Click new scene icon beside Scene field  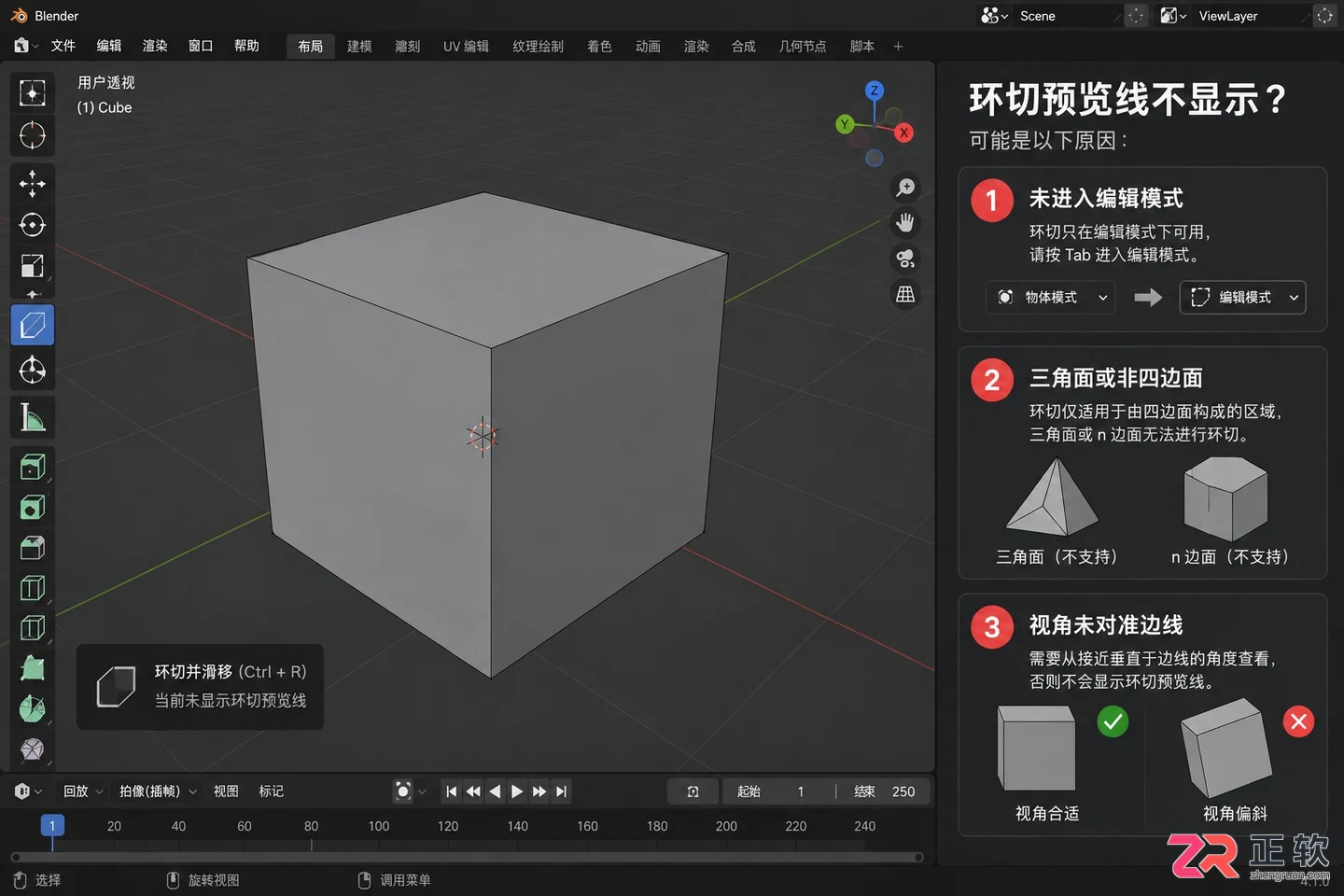click(1135, 16)
